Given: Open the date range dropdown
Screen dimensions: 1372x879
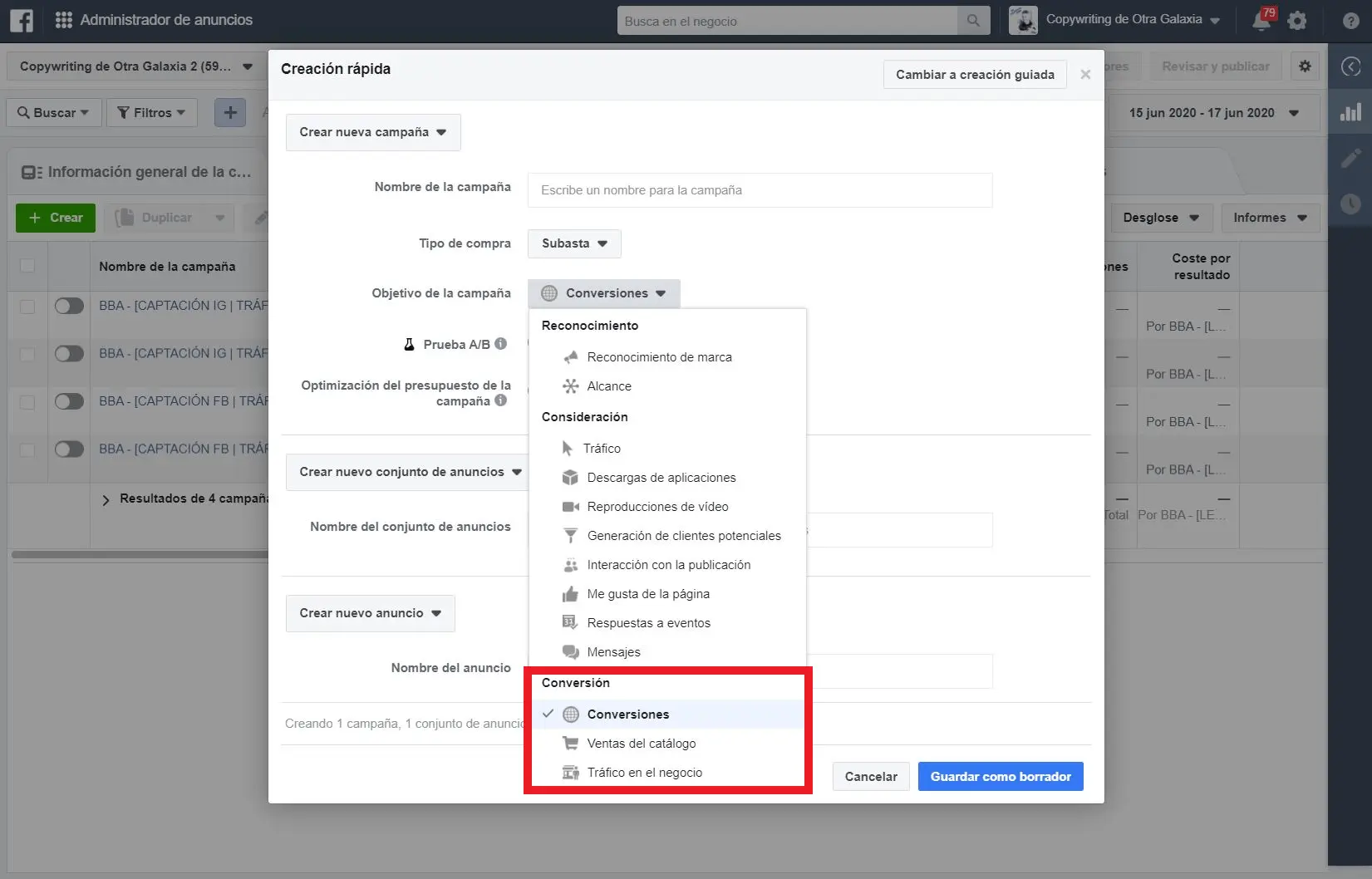Looking at the screenshot, I should tap(1214, 113).
